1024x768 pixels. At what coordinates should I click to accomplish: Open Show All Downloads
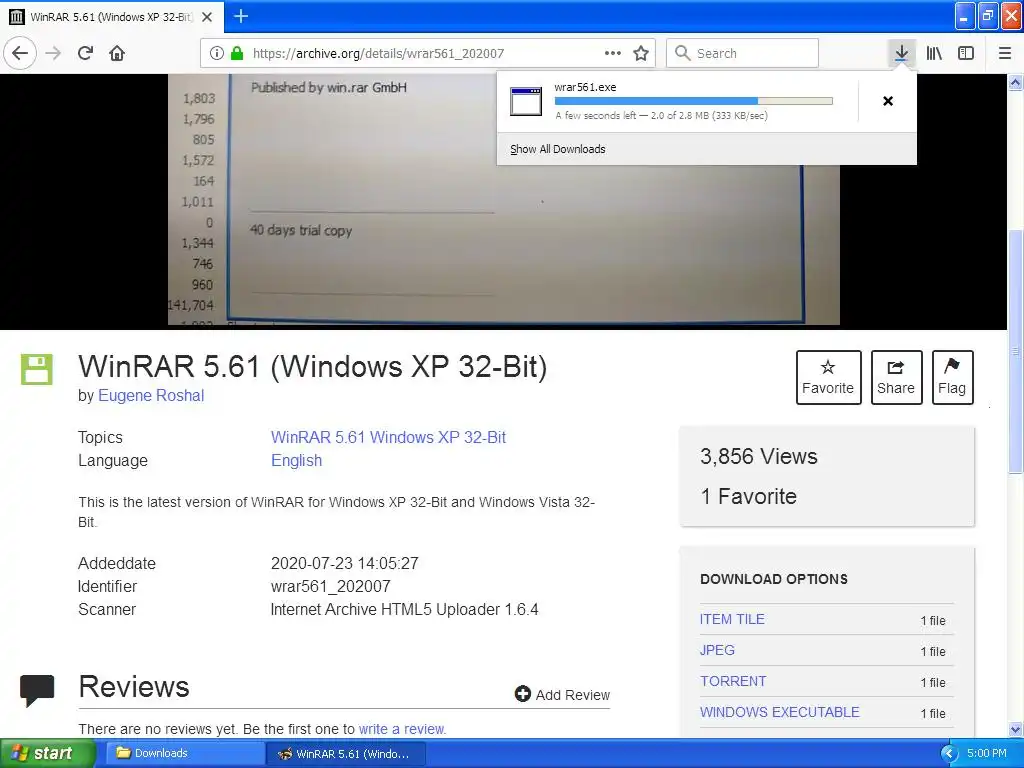[558, 149]
